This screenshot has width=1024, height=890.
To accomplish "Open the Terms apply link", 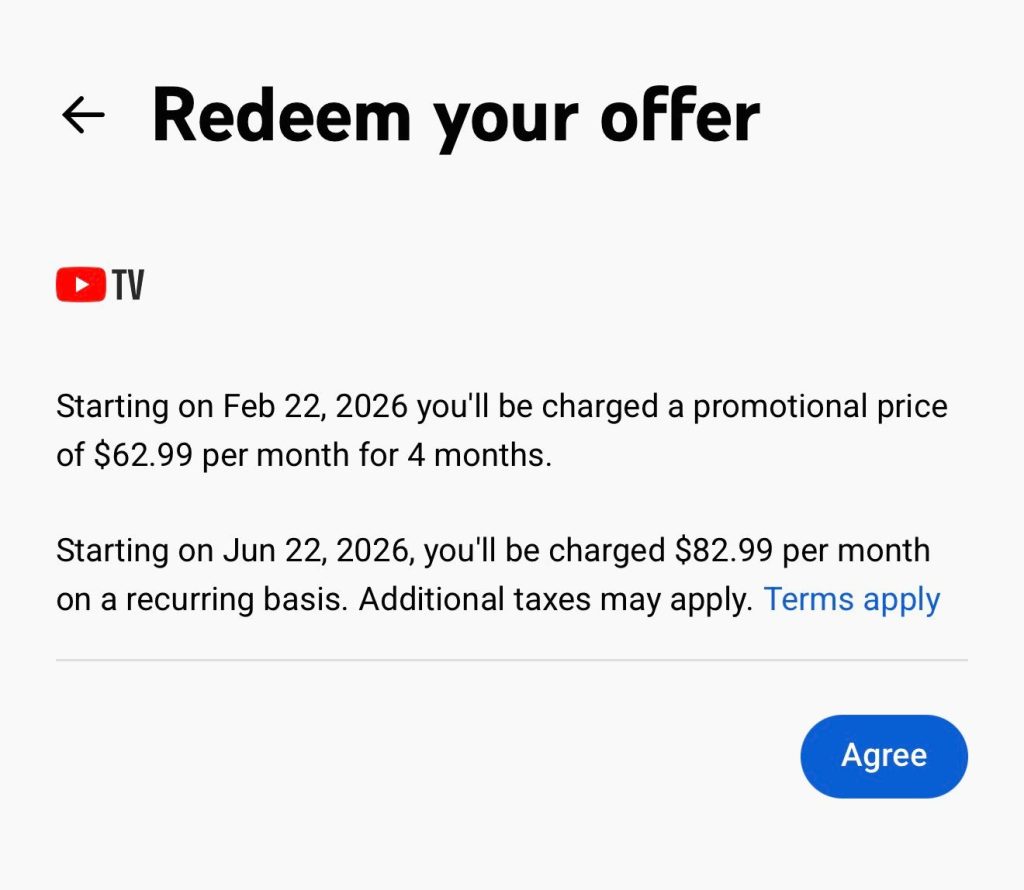I will point(851,599).
